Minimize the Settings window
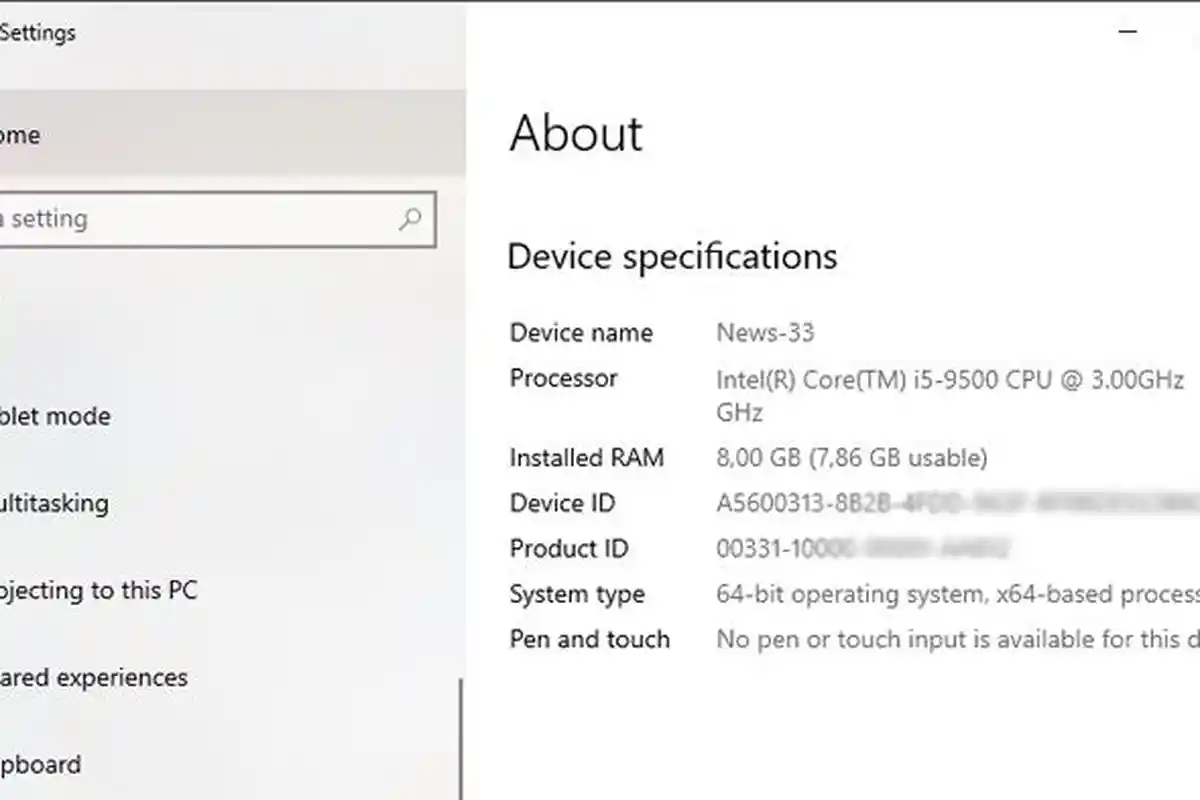This screenshot has height=800, width=1200. coord(1128,31)
